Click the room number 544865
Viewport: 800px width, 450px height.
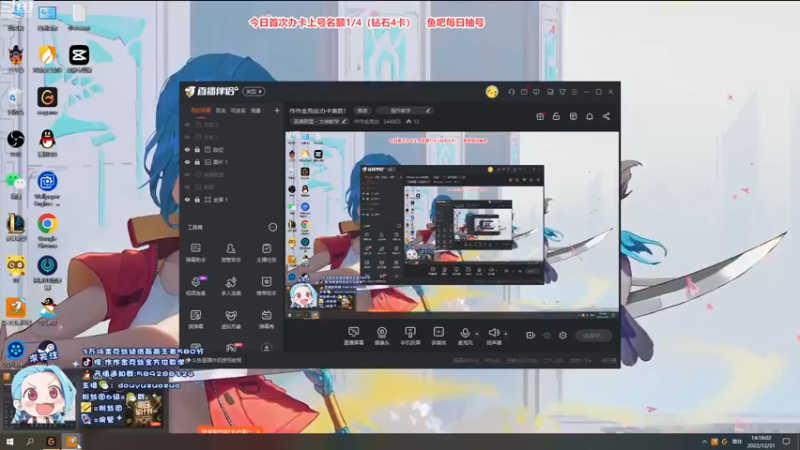pyautogui.click(x=392, y=121)
